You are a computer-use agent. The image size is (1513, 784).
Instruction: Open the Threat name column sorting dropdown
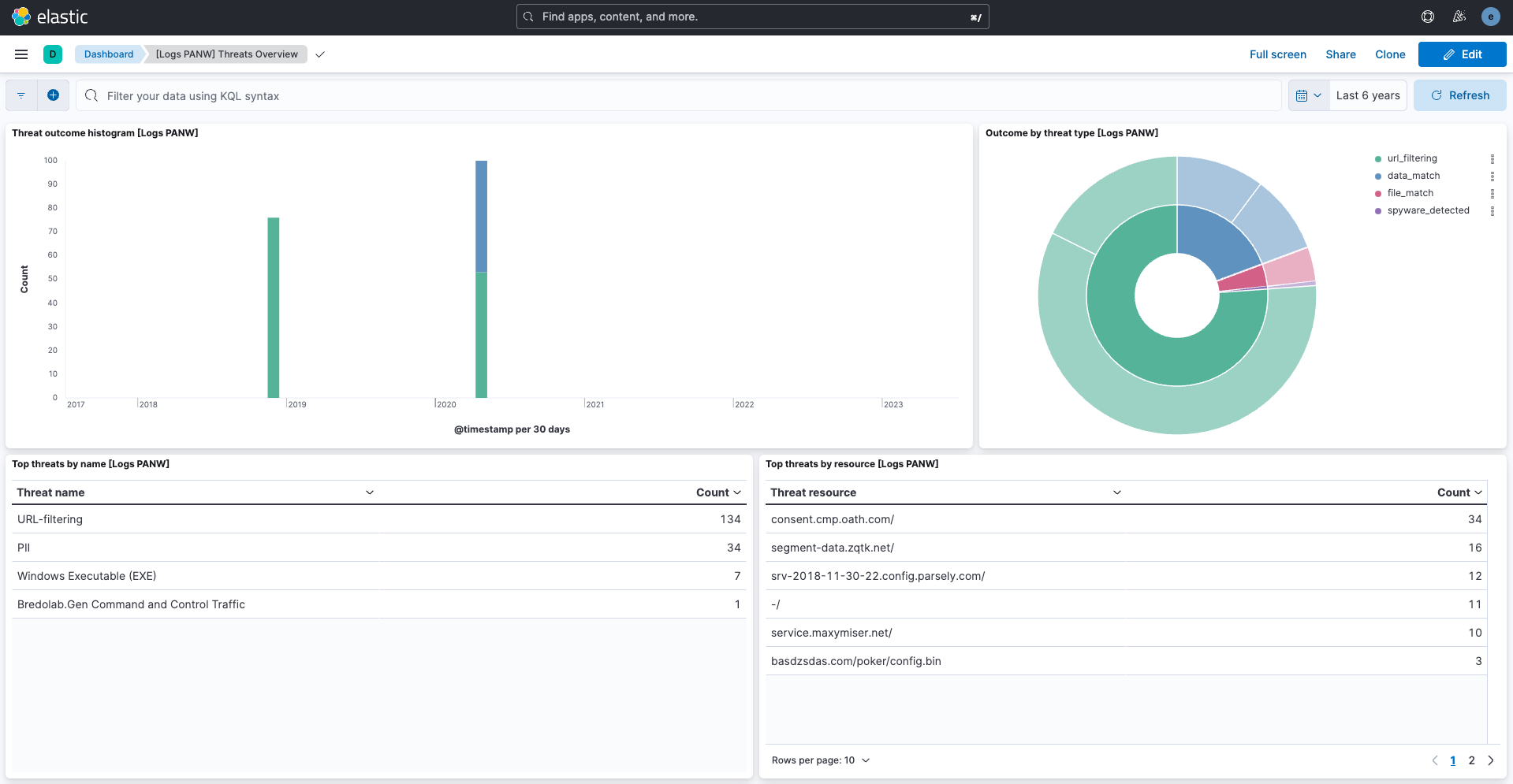(x=369, y=492)
